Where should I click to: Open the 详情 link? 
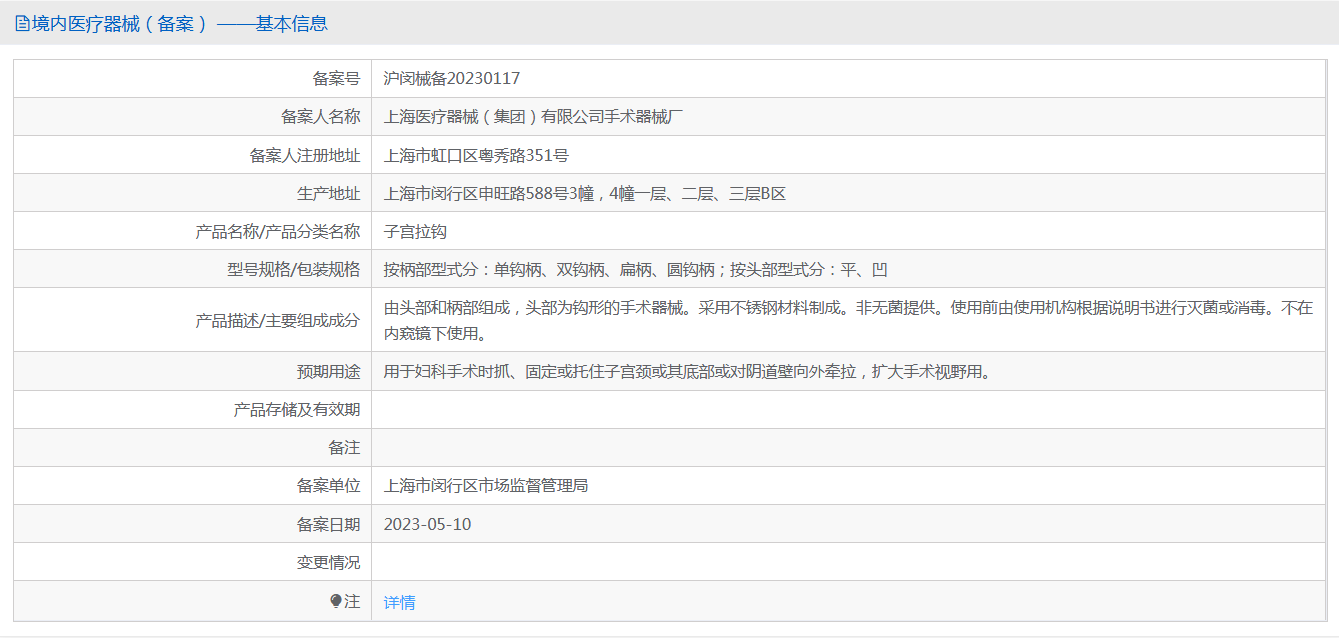[x=400, y=602]
